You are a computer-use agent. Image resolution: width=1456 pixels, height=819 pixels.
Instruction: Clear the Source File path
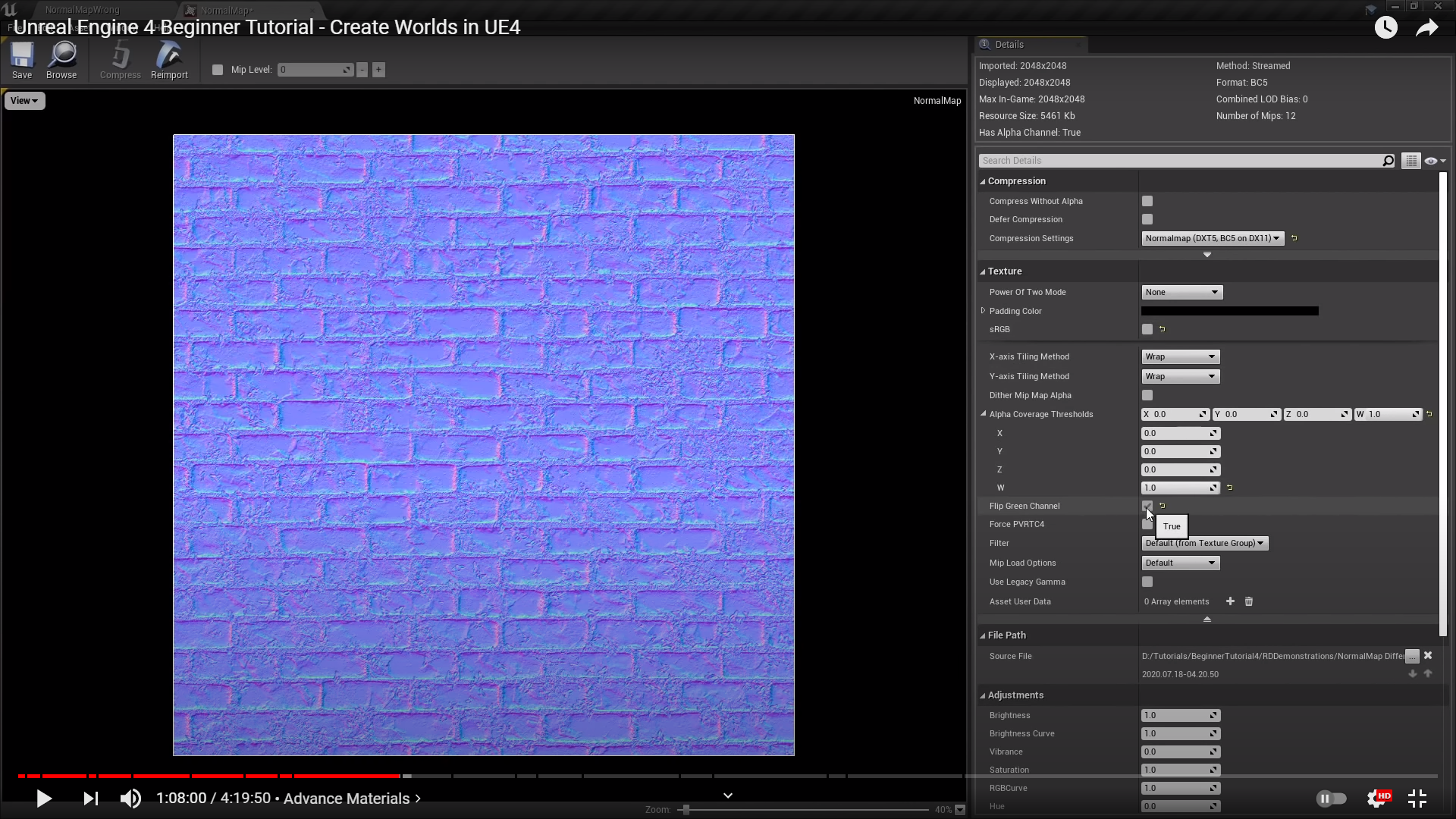coord(1428,655)
